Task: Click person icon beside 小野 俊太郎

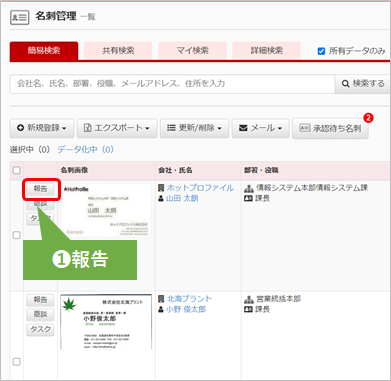Action: coord(161,309)
